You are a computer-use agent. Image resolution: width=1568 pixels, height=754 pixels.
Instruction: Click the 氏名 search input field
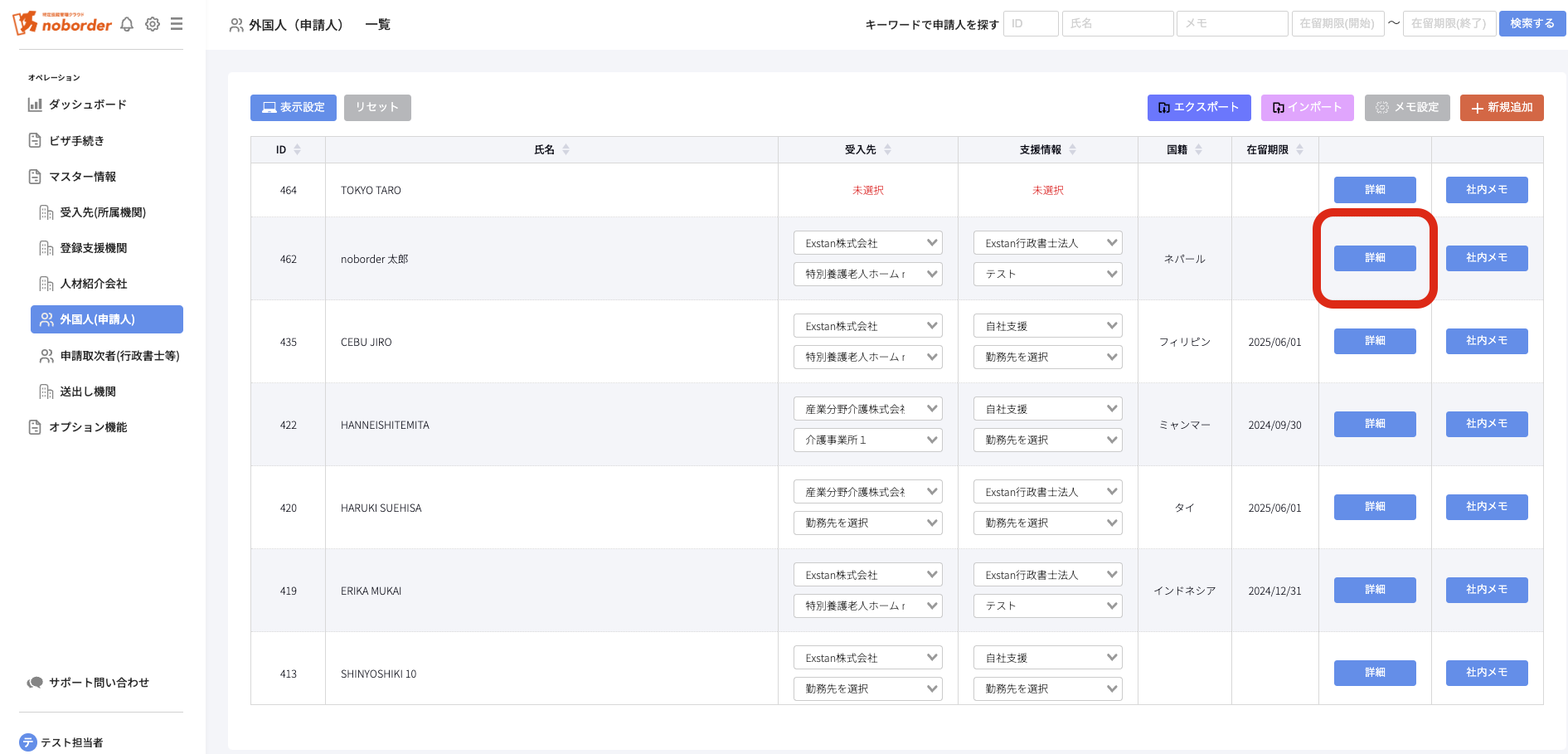click(1117, 23)
